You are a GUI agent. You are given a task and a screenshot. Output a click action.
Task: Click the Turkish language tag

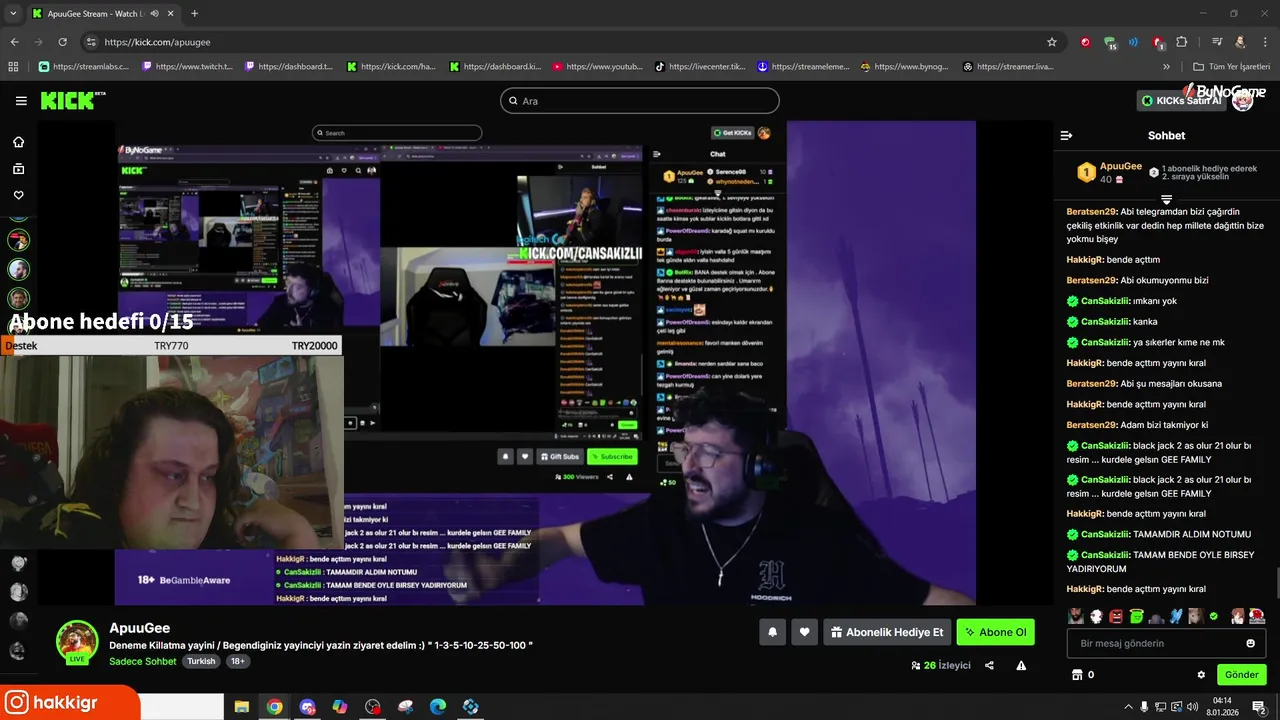(x=201, y=661)
